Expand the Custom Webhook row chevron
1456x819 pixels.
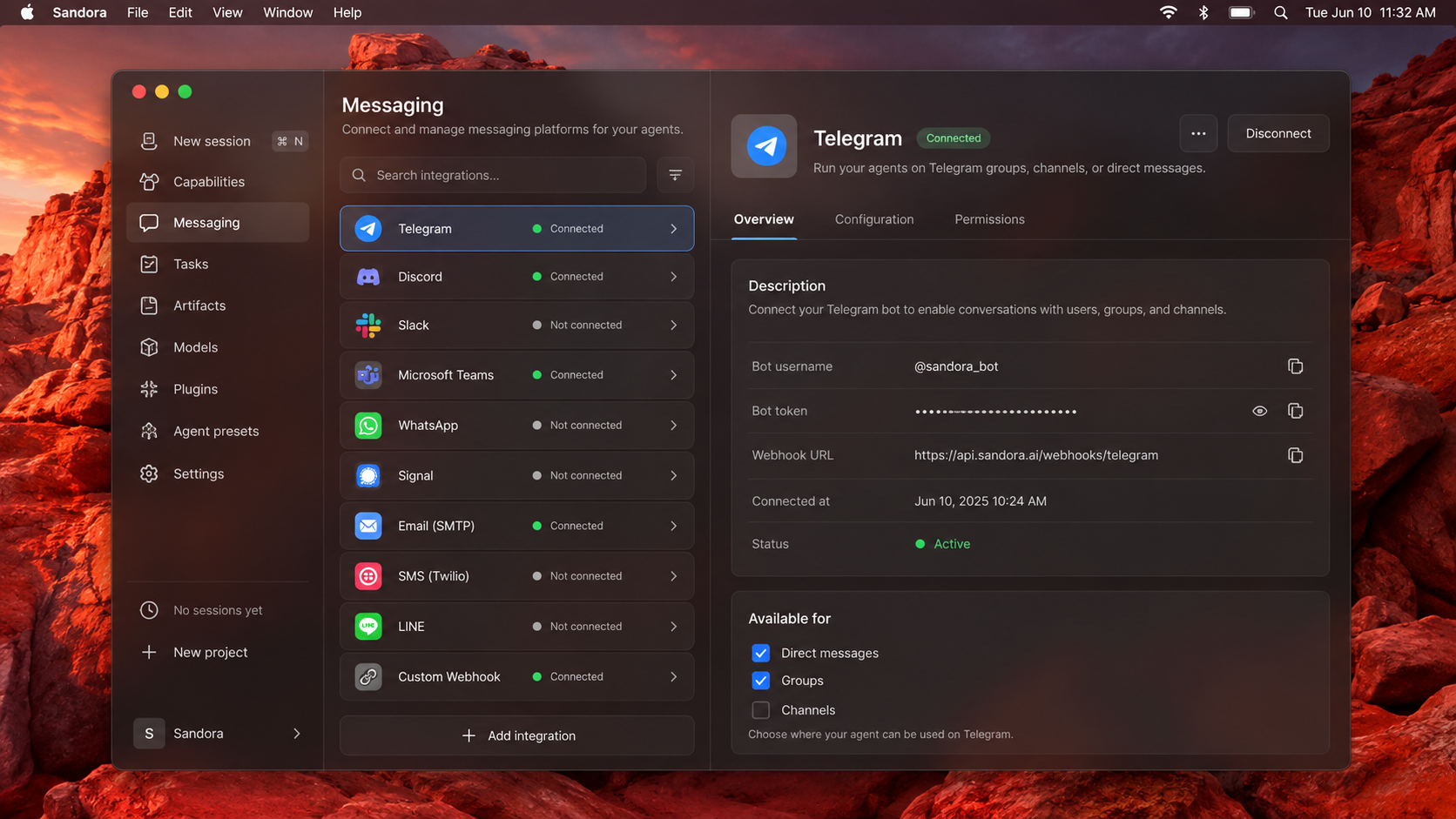pyautogui.click(x=674, y=676)
